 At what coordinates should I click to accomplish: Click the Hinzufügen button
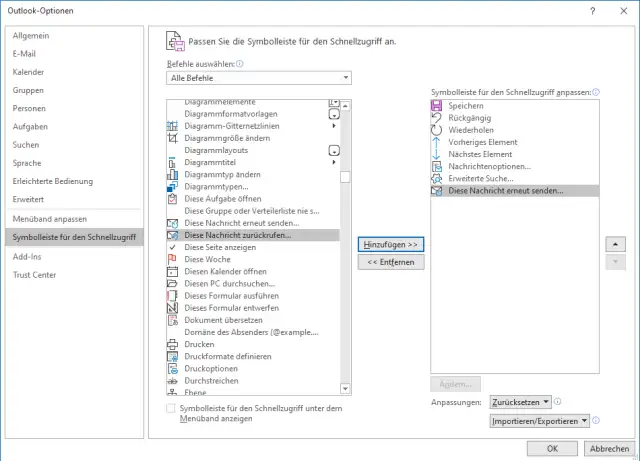[391, 244]
